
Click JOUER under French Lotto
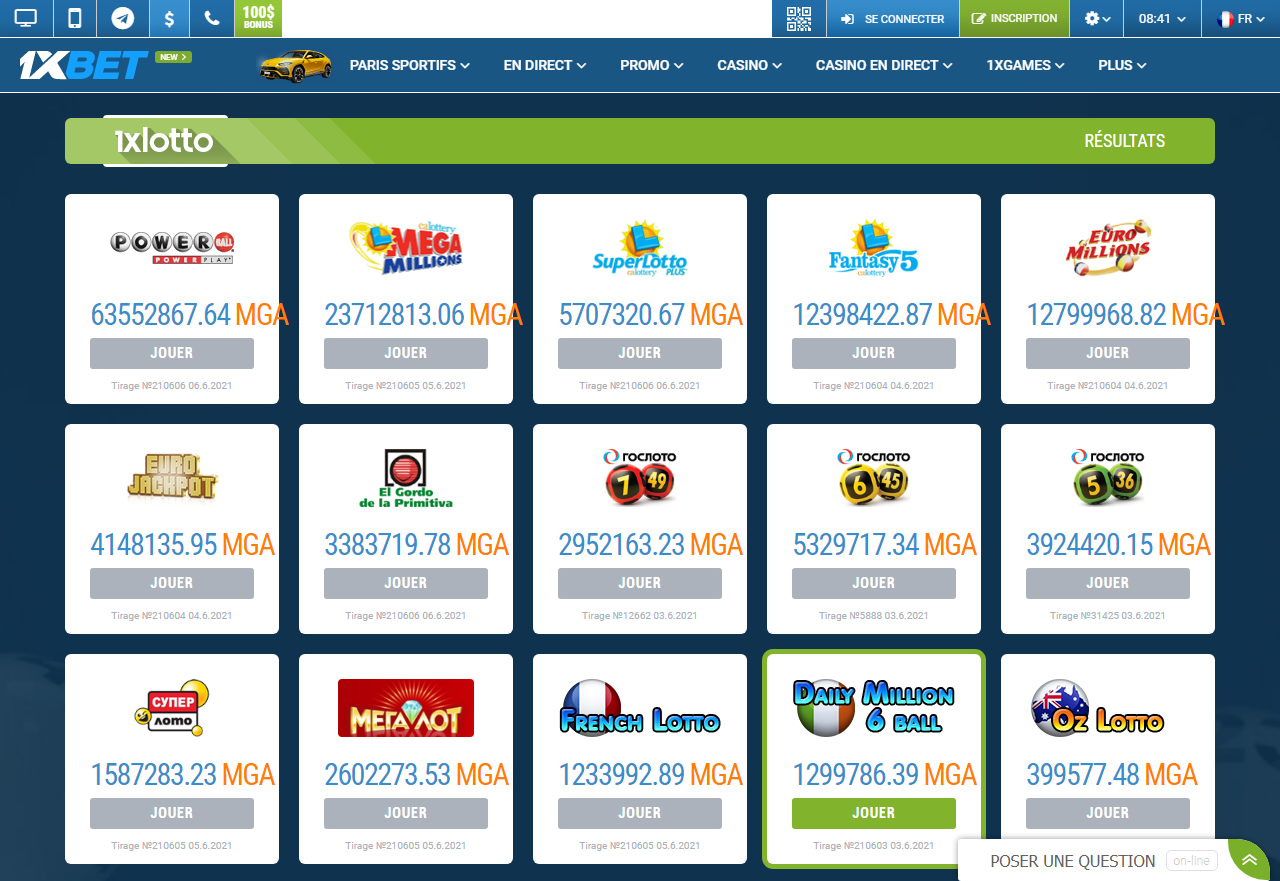pyautogui.click(x=640, y=813)
